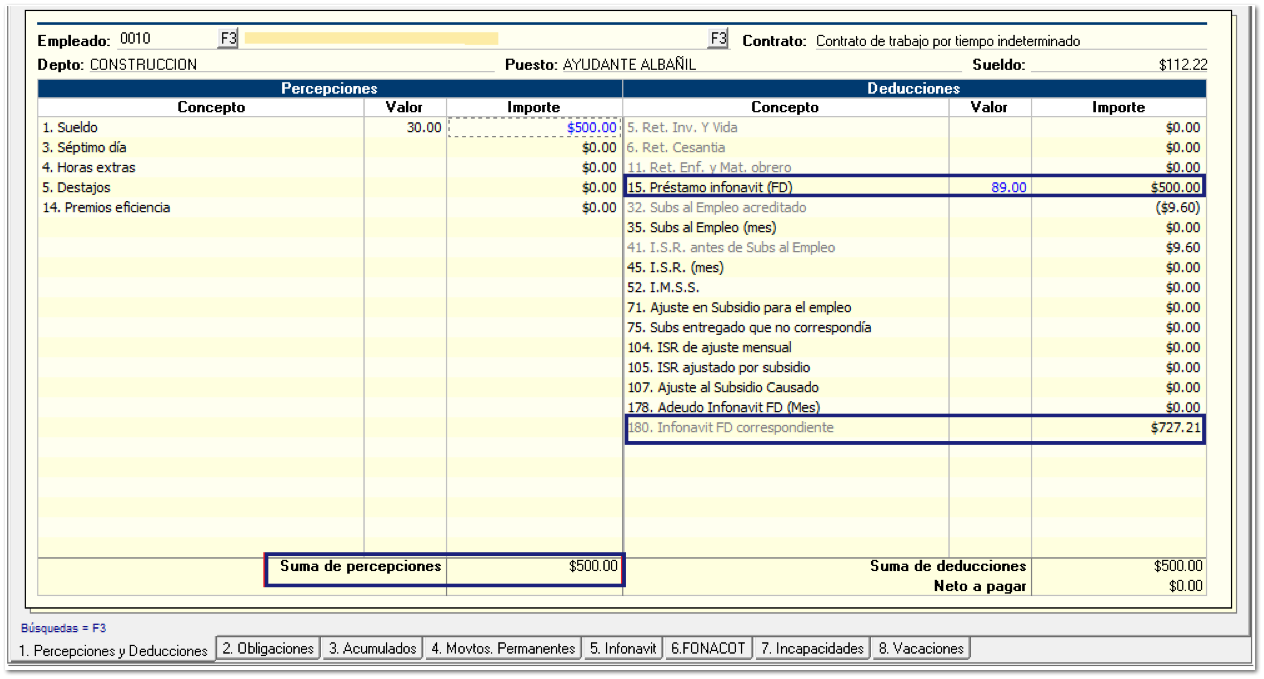
Task: Click the F3 button next to Contrato
Action: pos(718,39)
